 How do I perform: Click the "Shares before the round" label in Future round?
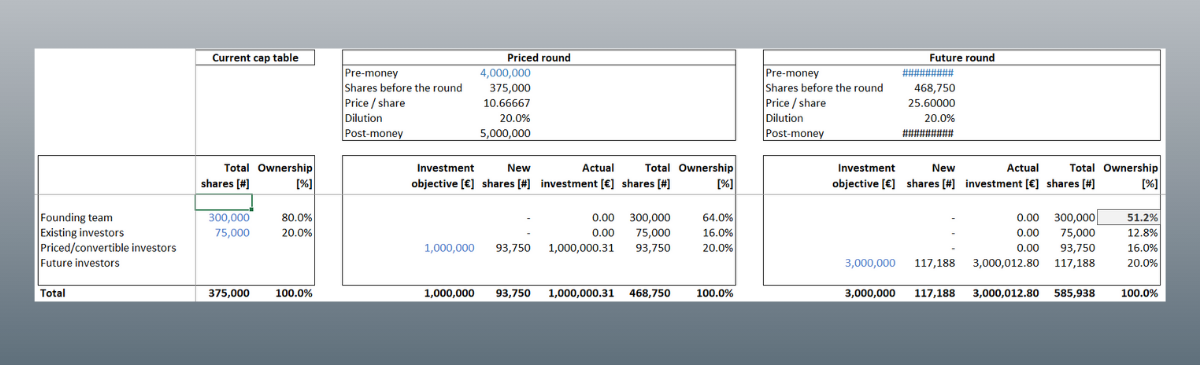point(825,88)
